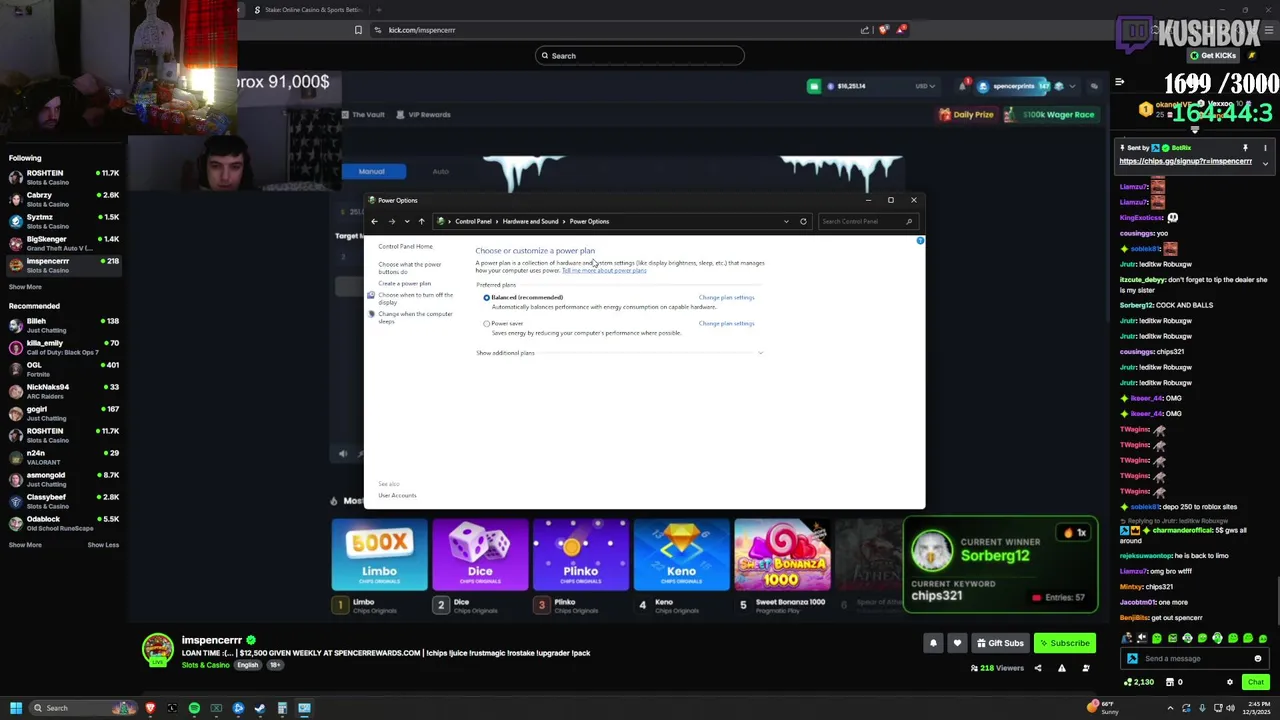
Task: Open pinned message three-dot menu
Action: [x=1265, y=148]
